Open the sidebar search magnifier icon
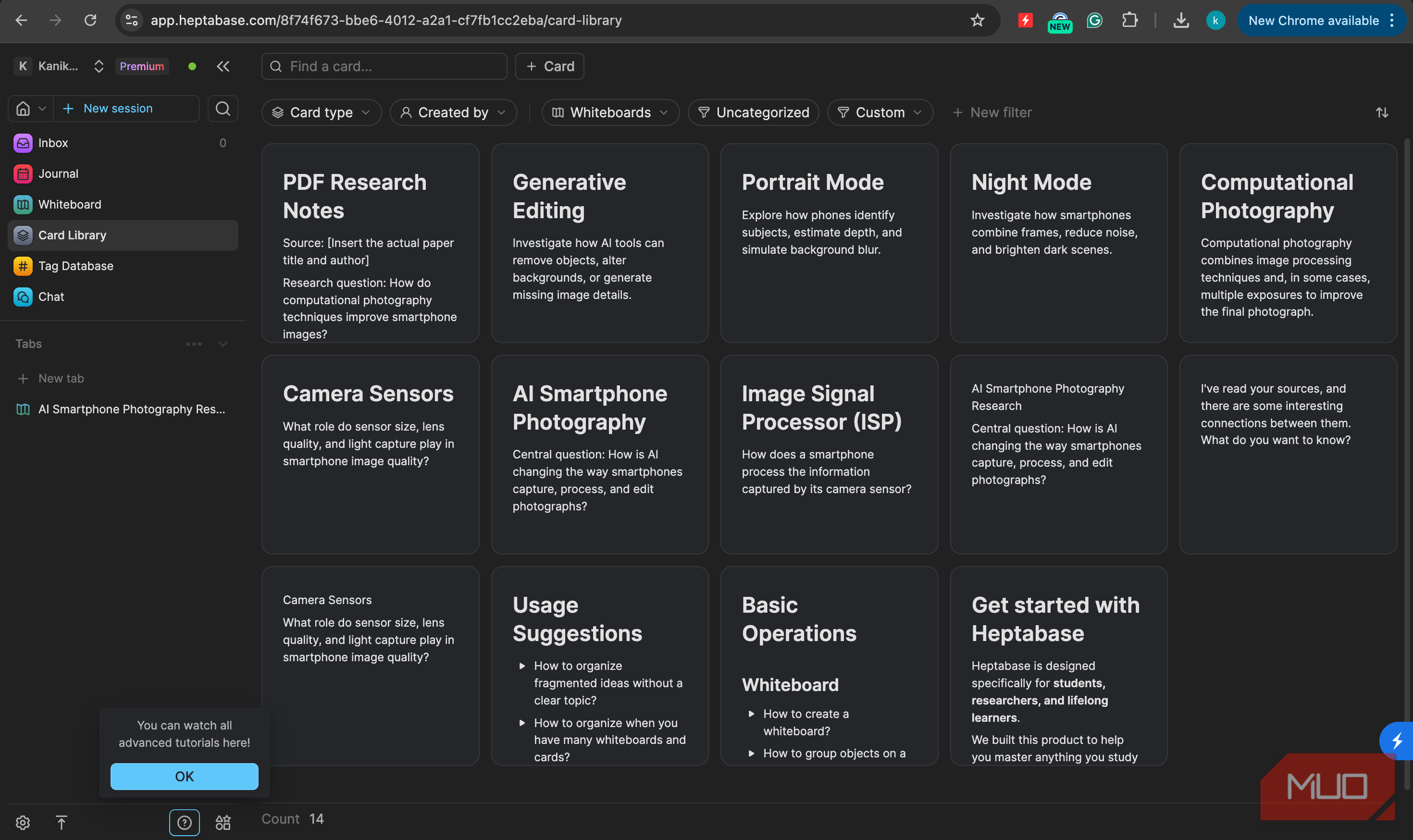 click(223, 108)
